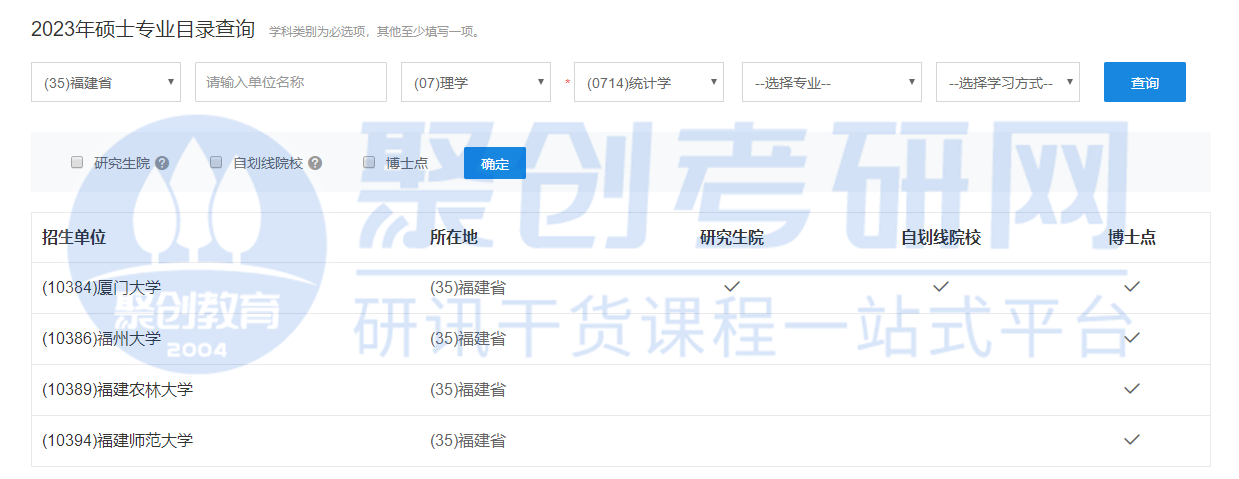The height and width of the screenshot is (479, 1239).
Task: Tick the 研究生院 checkbox
Action: 77,162
